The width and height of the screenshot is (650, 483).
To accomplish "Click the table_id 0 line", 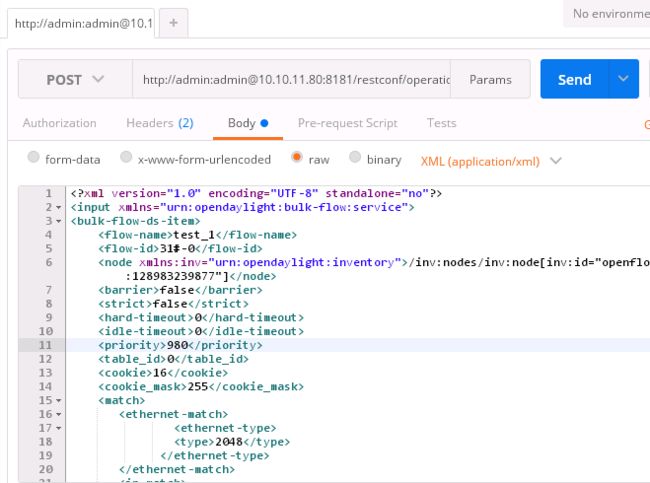I will tap(173, 359).
